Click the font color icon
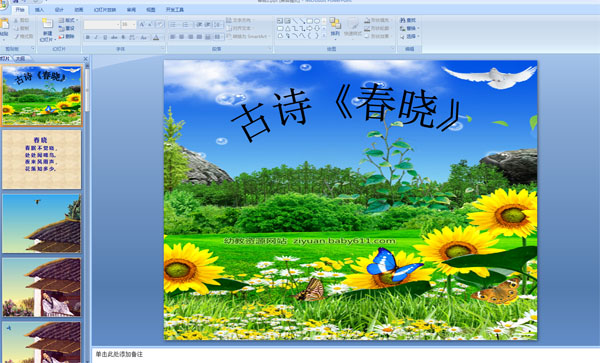This screenshot has height=363, width=600. click(x=156, y=37)
